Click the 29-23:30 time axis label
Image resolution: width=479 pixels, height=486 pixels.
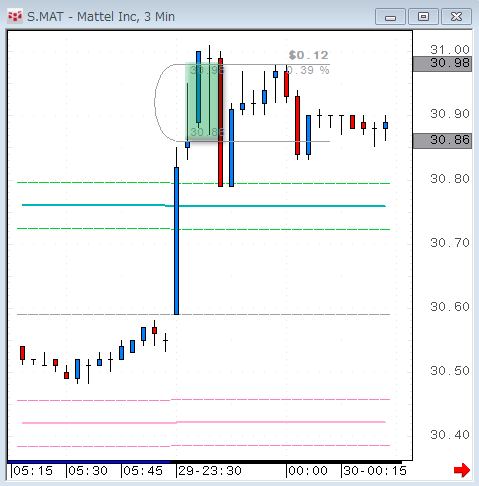pos(210,471)
